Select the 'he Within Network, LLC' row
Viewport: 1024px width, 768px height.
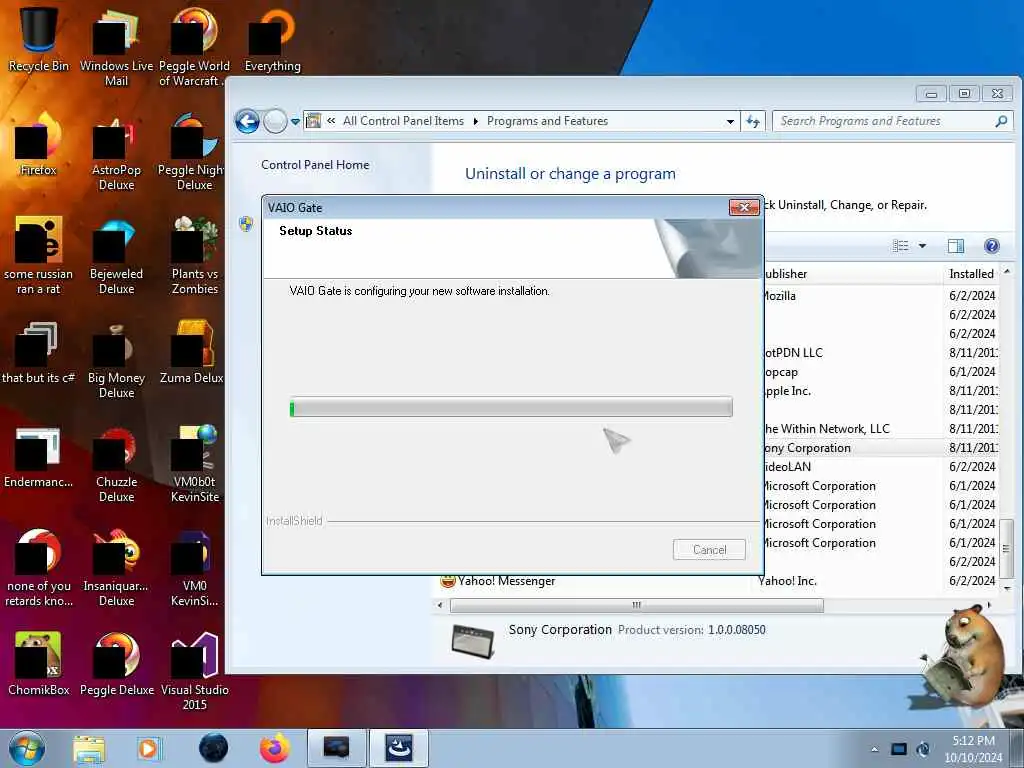point(880,428)
